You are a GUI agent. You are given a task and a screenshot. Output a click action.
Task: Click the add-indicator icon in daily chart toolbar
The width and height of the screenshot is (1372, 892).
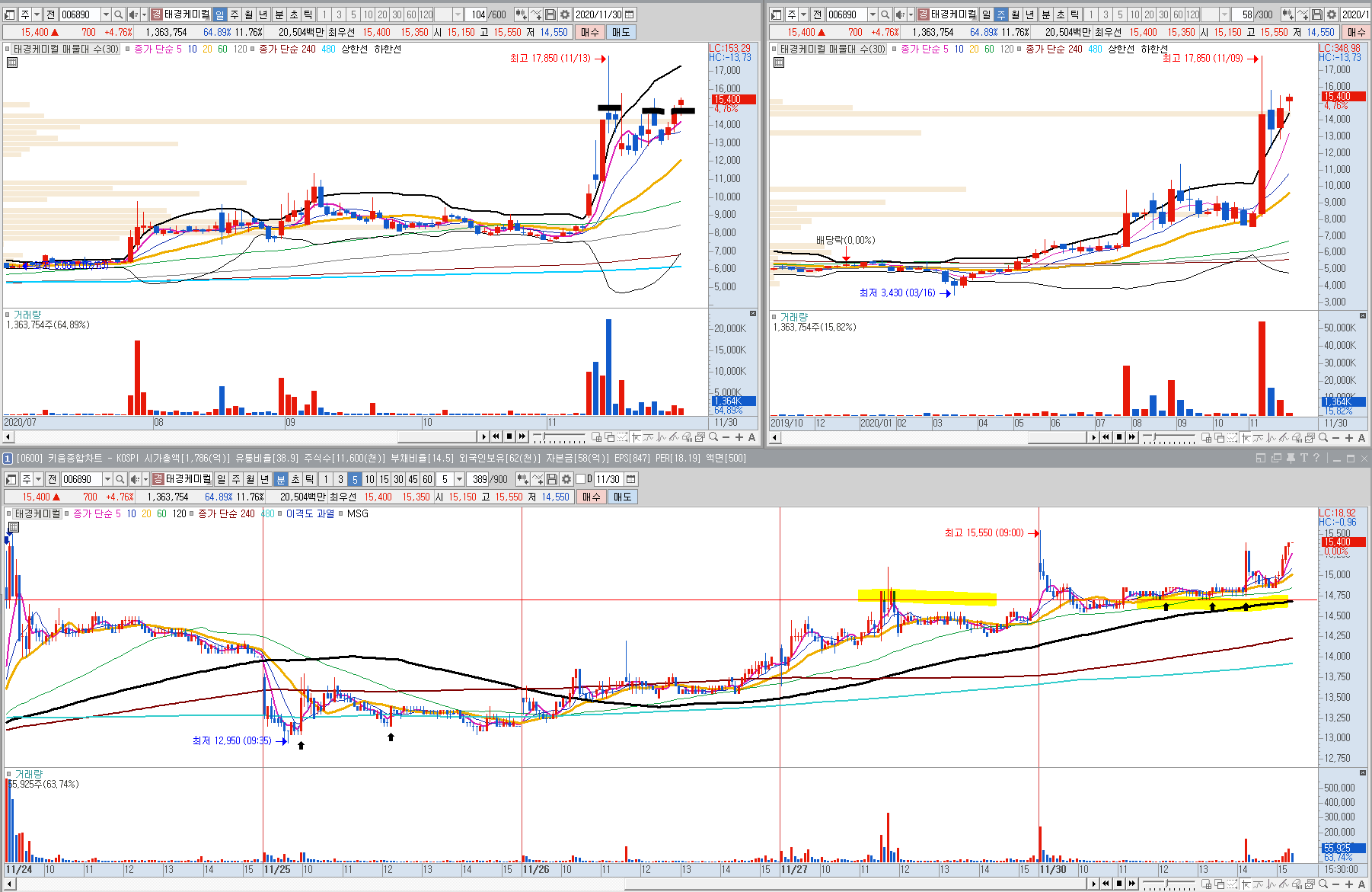click(522, 14)
